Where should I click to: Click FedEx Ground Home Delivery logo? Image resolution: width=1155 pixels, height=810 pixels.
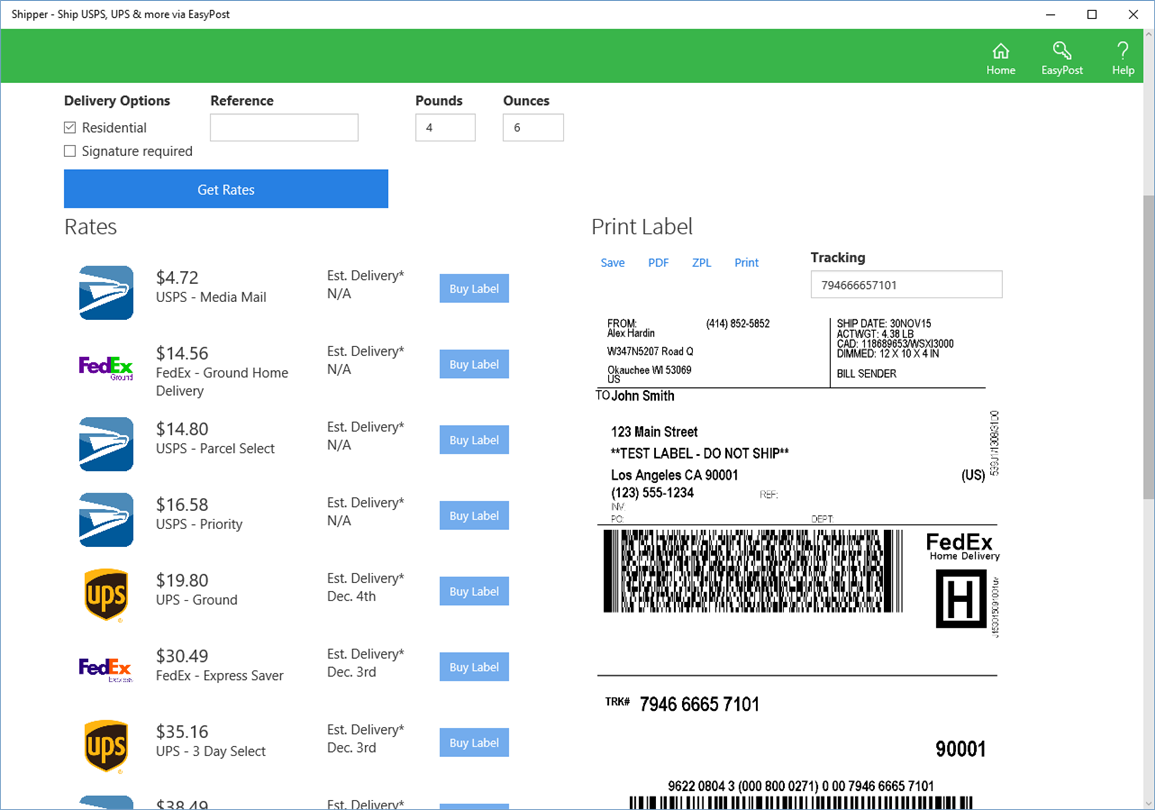pyautogui.click(x=106, y=367)
